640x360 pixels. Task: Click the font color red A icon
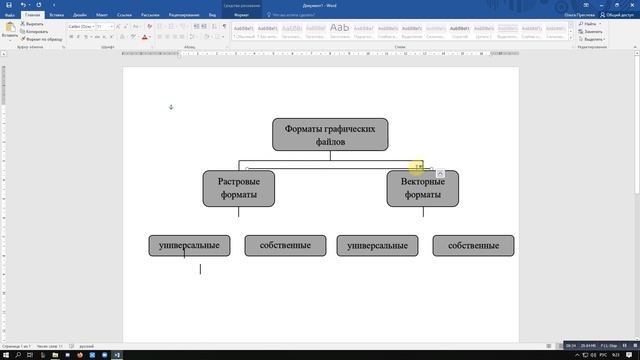[x=144, y=37]
